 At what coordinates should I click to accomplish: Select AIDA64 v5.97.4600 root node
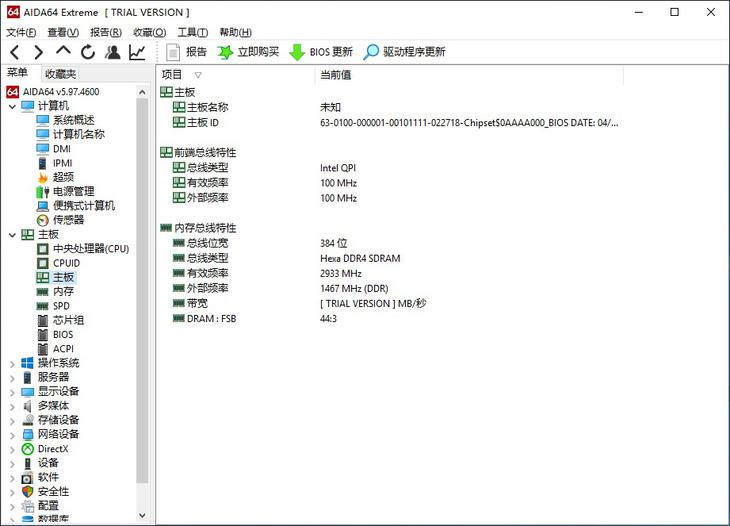[61, 92]
